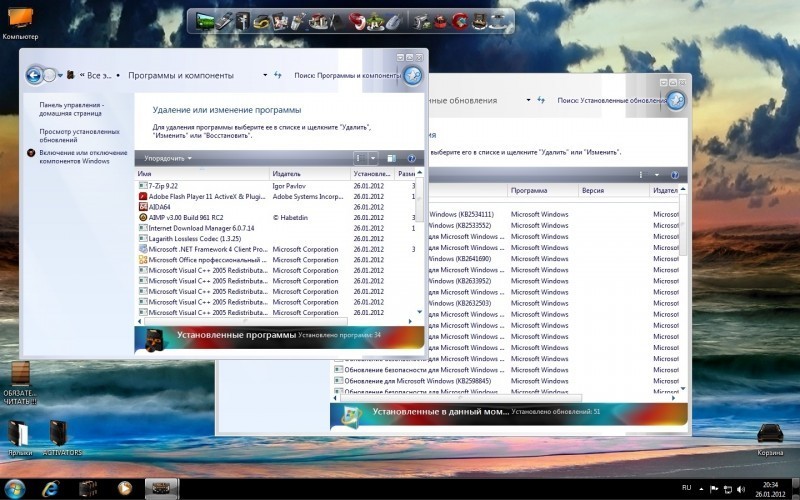The height and width of the screenshot is (500, 800).
Task: Click monitor icon at left of top dock
Action: click(204, 21)
